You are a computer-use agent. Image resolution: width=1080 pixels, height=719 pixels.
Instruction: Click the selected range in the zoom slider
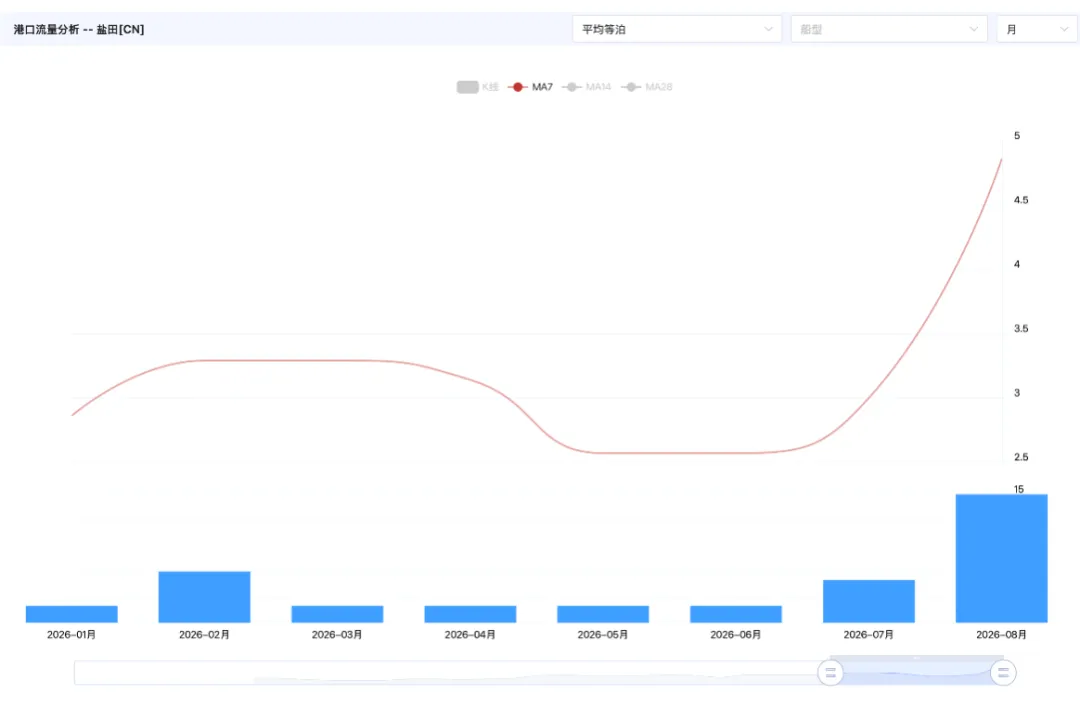pos(917,672)
